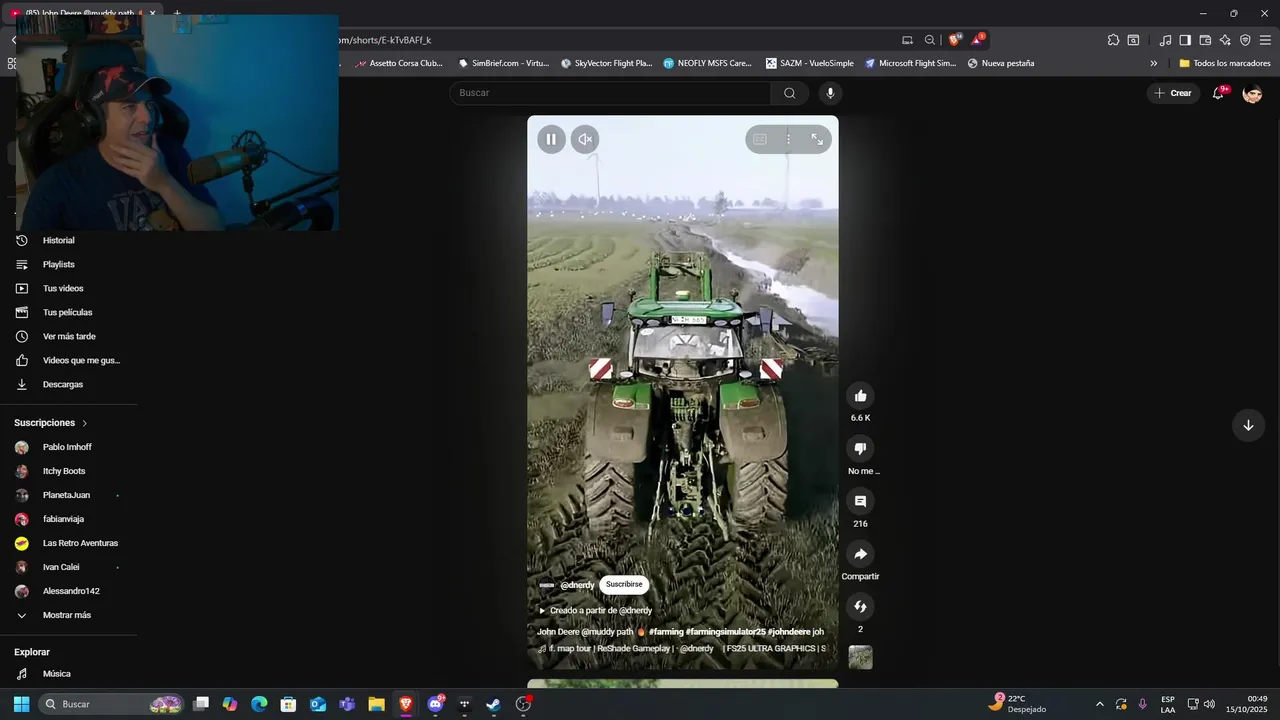Focus the YouTube Buscar search field
The height and width of the screenshot is (720, 1280).
610,93
